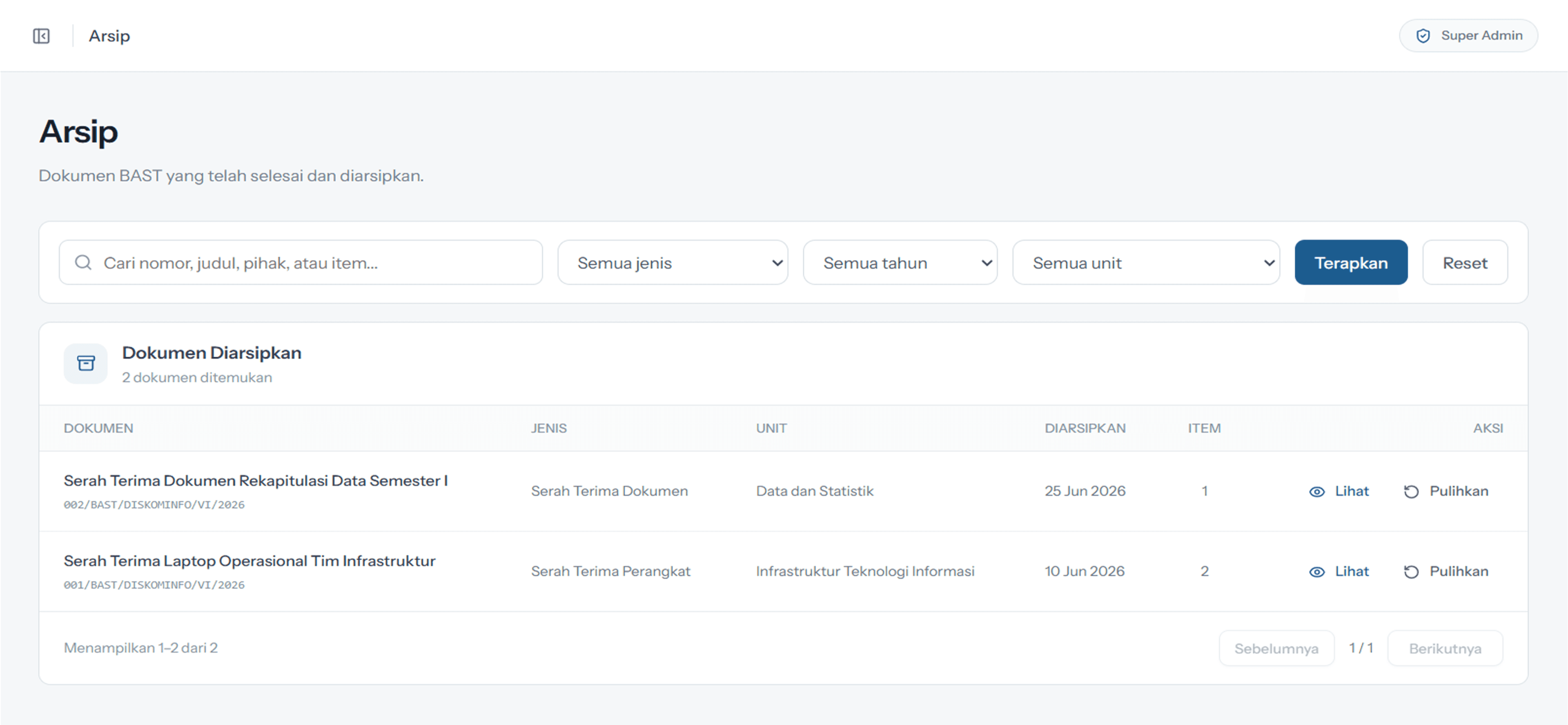1568x725 pixels.
Task: Click document number 002/BAST/DISKOMINFO/VI/2026
Action: click(154, 505)
